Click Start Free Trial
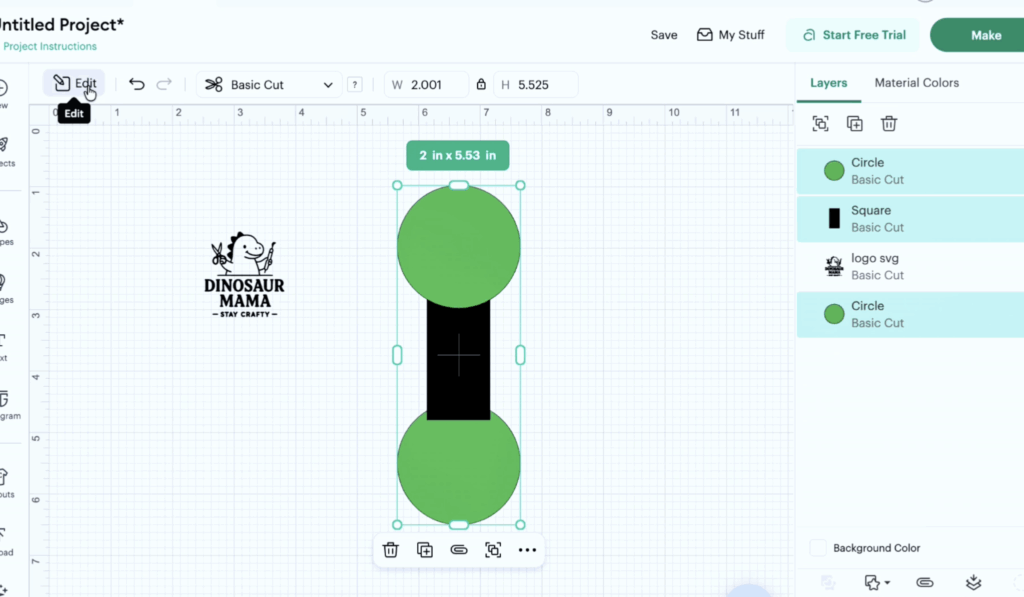This screenshot has width=1024, height=597. [x=854, y=35]
